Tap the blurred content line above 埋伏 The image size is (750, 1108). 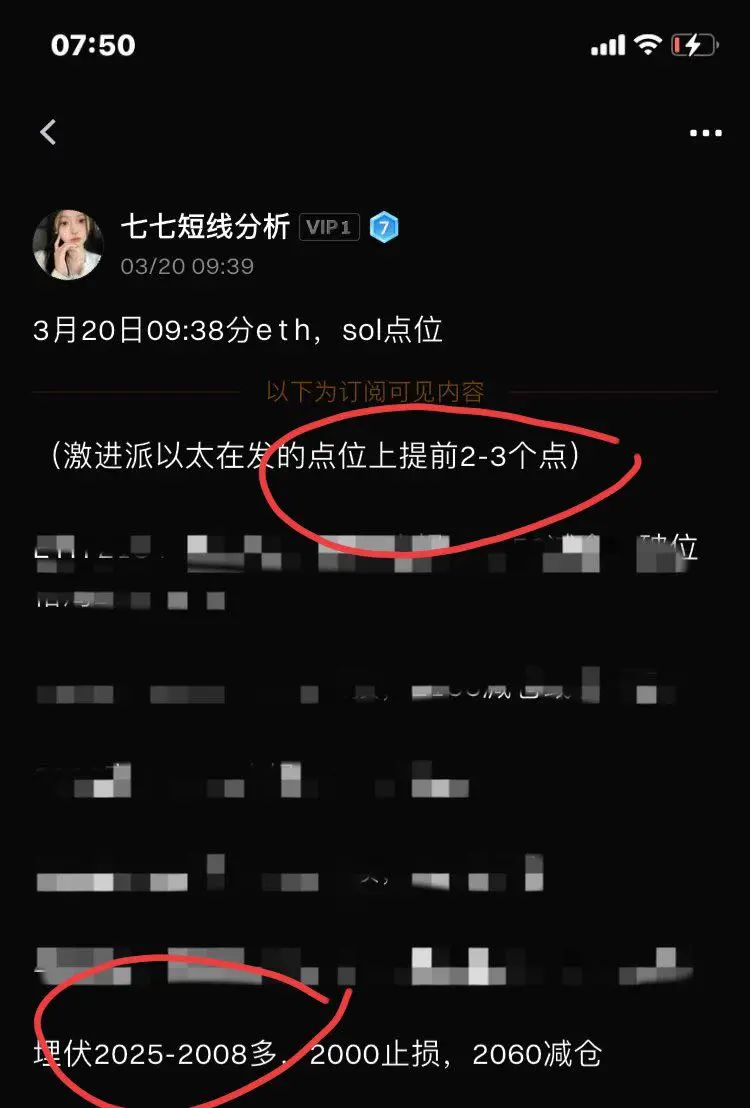[364, 967]
